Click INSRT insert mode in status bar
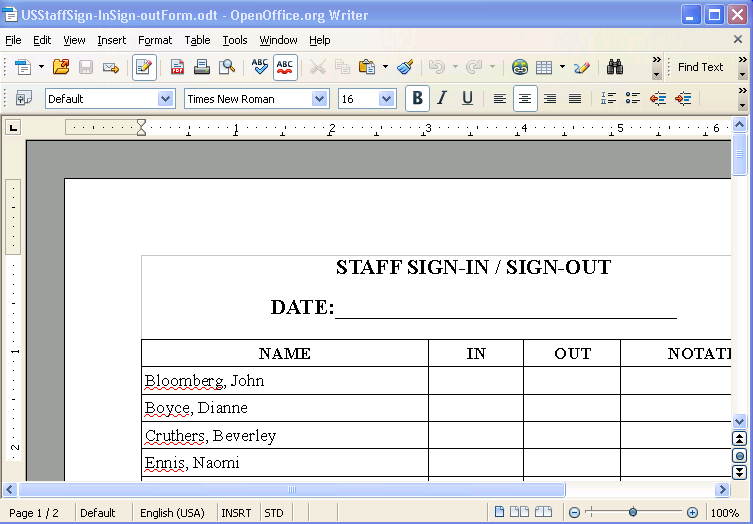This screenshot has height=524, width=753. coord(236,513)
